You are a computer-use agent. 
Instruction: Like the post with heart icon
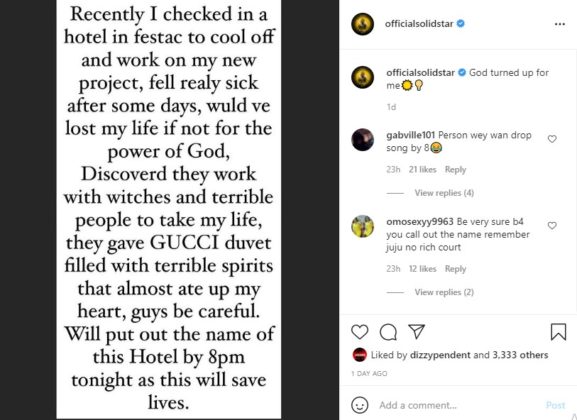(x=360, y=332)
